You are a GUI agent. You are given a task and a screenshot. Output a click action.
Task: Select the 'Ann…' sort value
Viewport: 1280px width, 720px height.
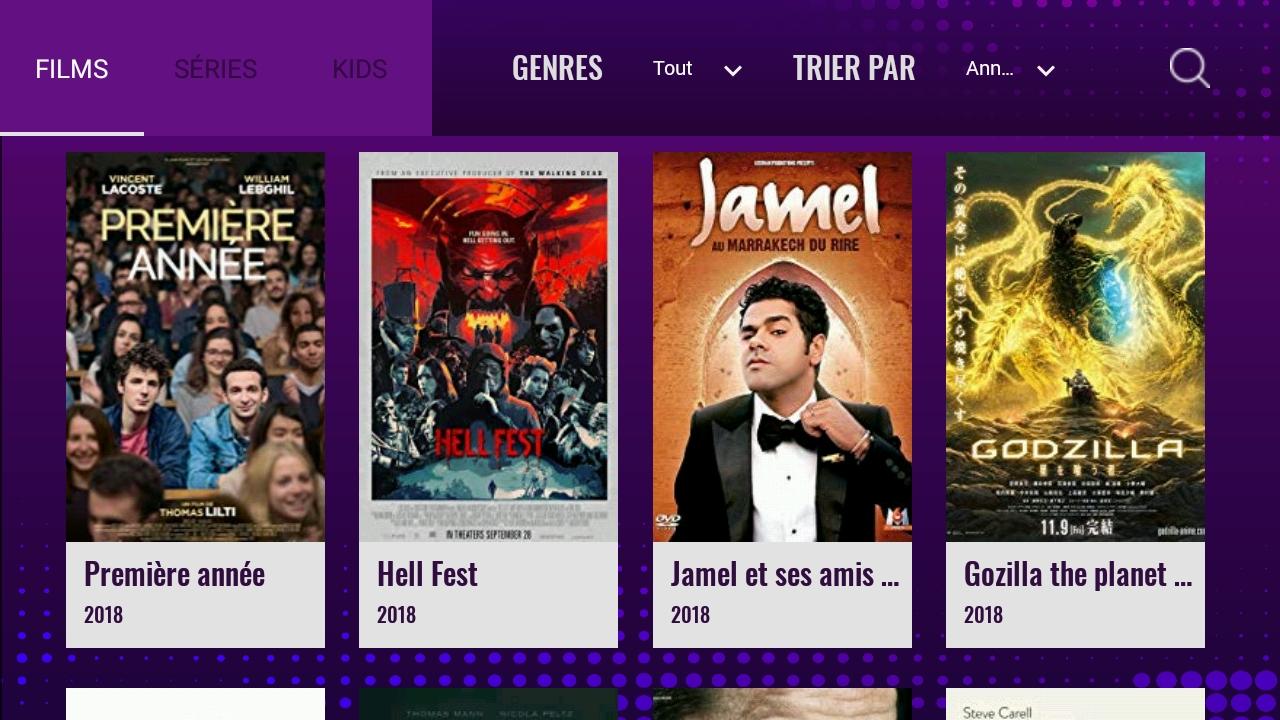(990, 68)
